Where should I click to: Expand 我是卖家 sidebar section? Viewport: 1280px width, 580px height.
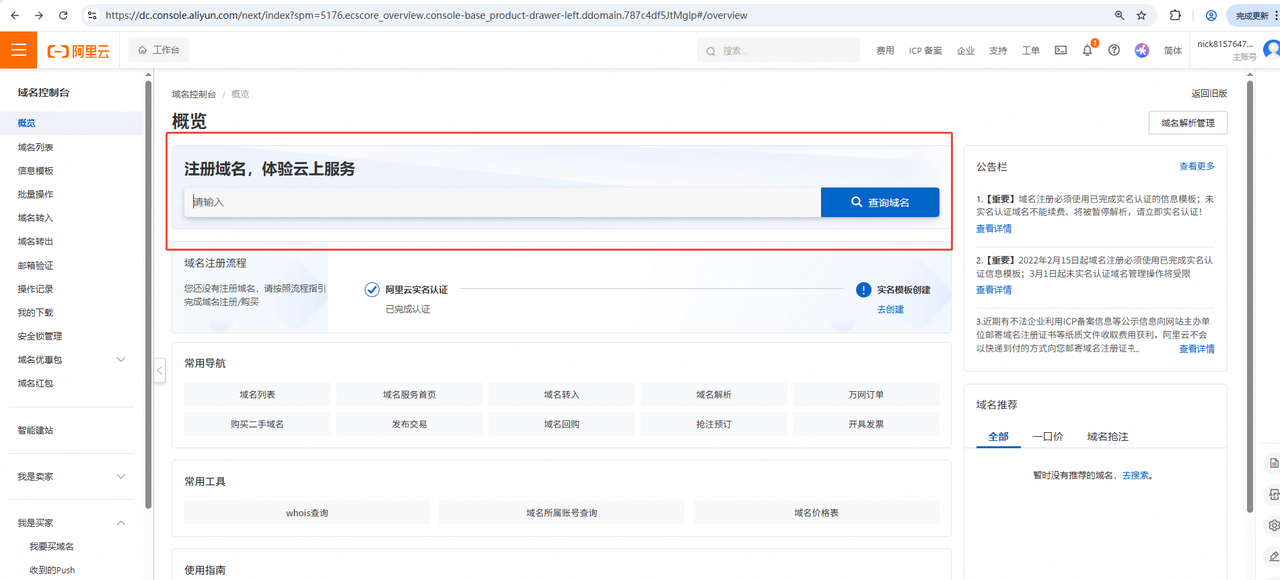point(121,477)
